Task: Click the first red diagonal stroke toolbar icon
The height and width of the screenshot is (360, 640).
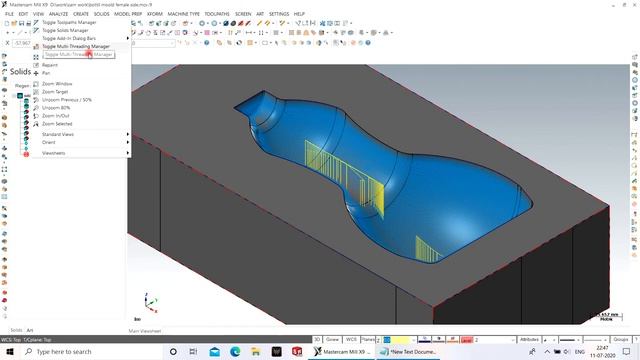Action: (241, 23)
